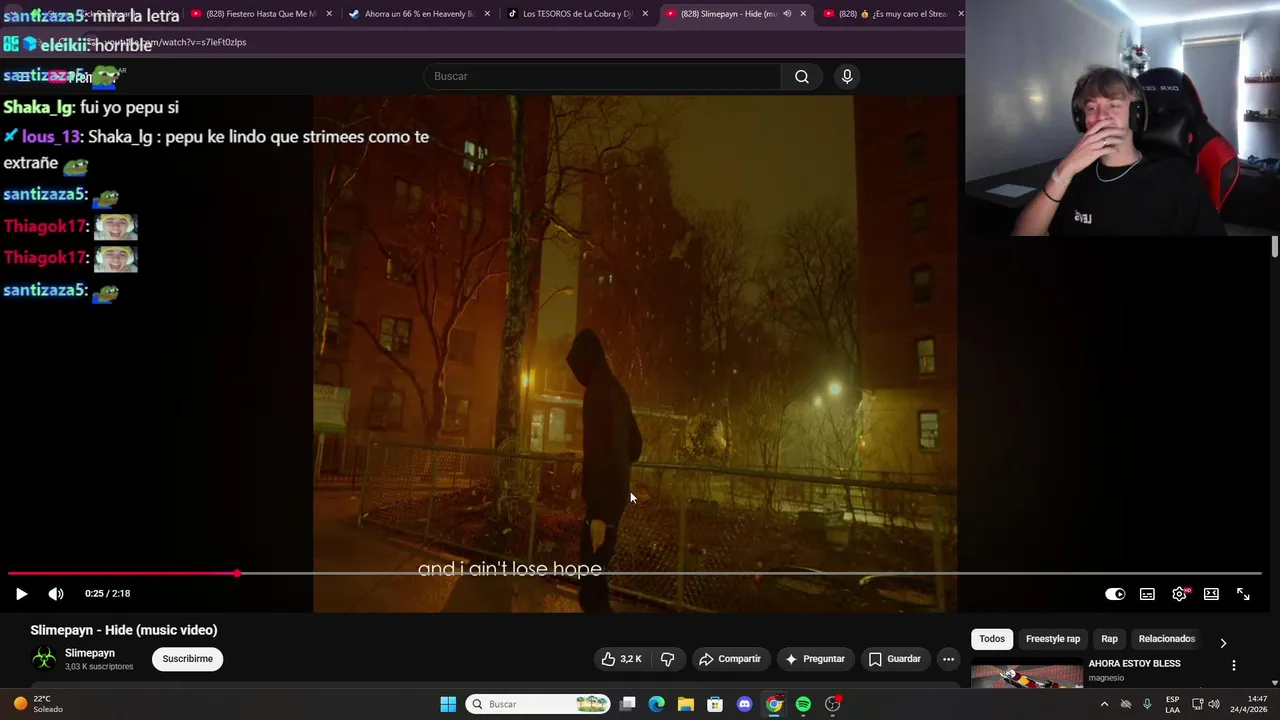Close the Los TESOROS de La Cobra tab

pos(645,14)
